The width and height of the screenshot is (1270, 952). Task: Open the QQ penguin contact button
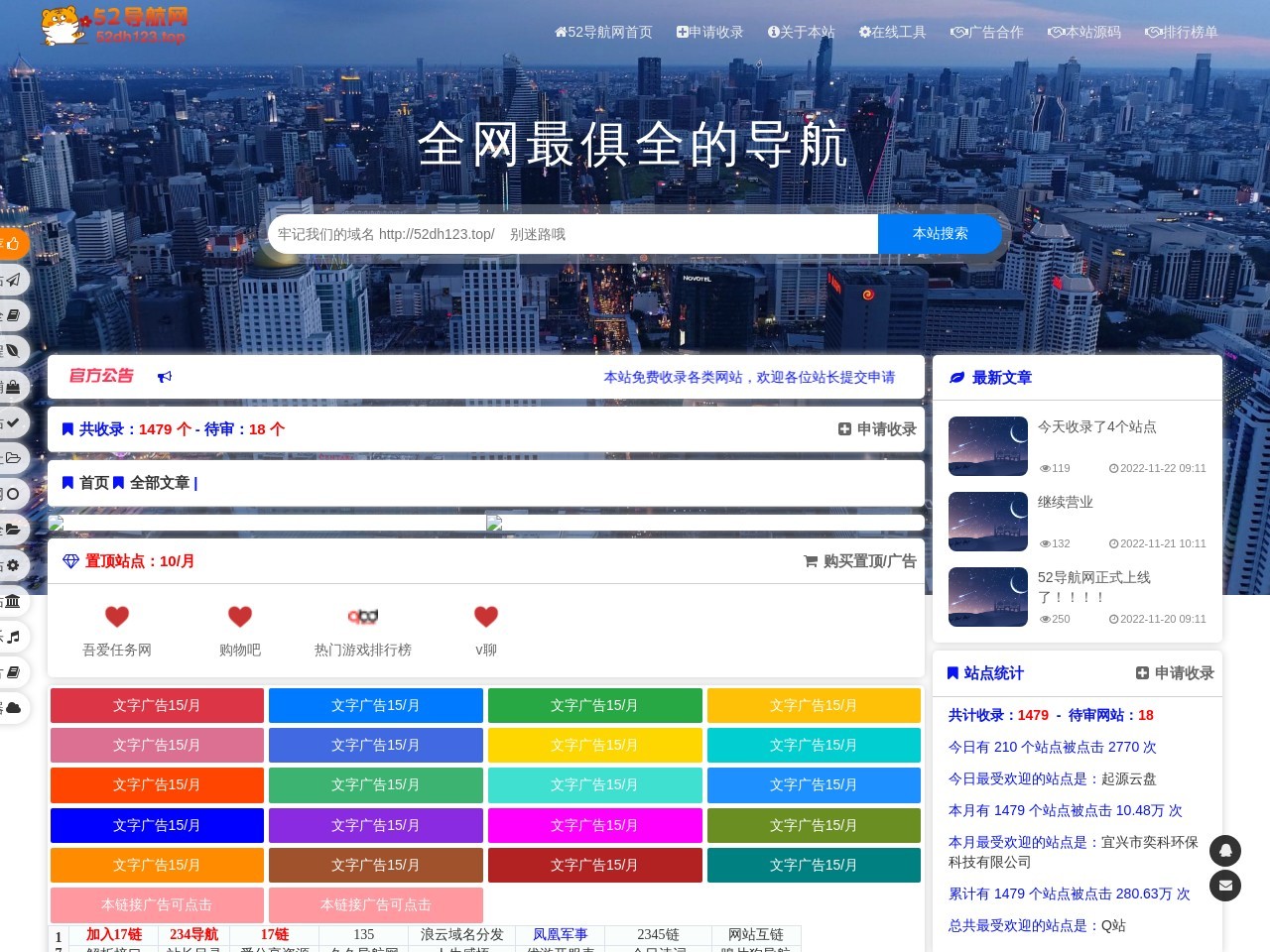tap(1225, 851)
